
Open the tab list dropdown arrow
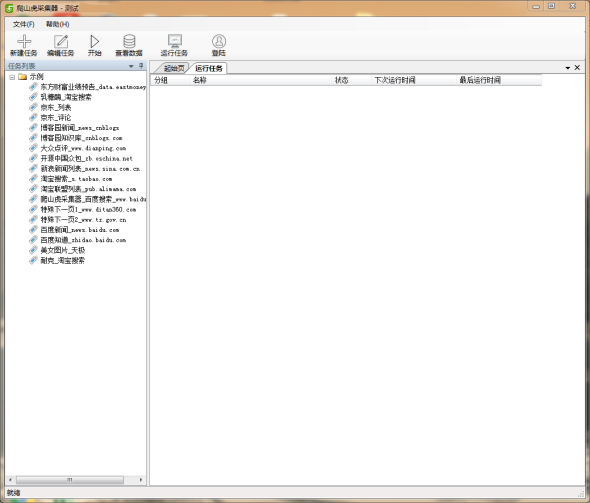[x=568, y=68]
